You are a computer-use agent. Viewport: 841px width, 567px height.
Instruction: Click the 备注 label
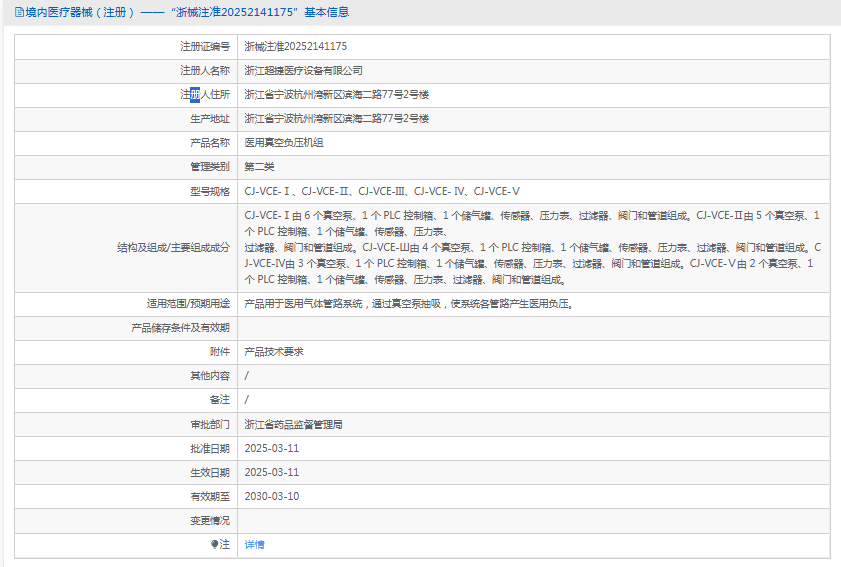tap(220, 400)
